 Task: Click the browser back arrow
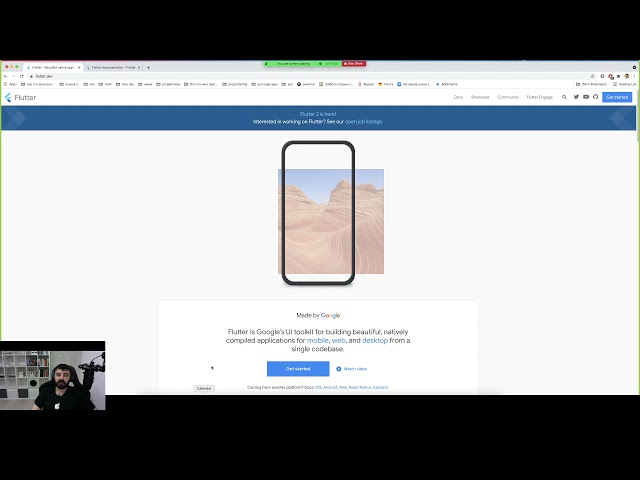pyautogui.click(x=5, y=76)
